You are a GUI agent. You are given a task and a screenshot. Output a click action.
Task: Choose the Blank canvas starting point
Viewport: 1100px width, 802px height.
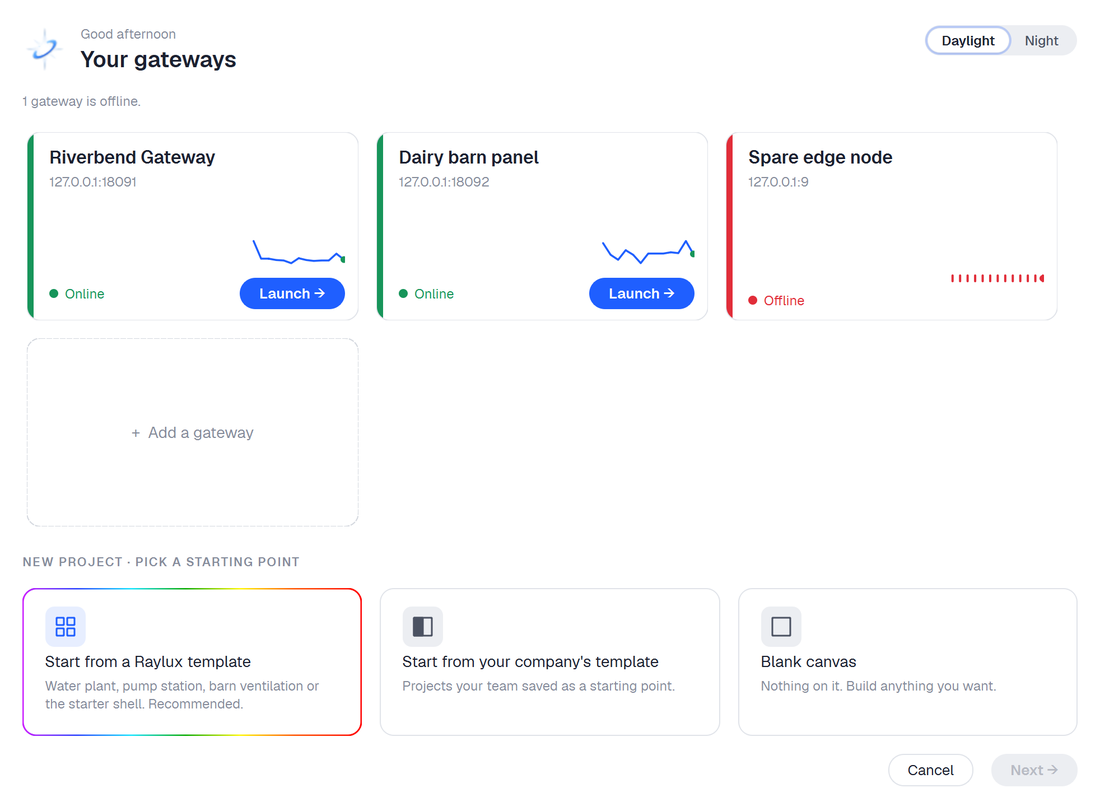pos(908,662)
